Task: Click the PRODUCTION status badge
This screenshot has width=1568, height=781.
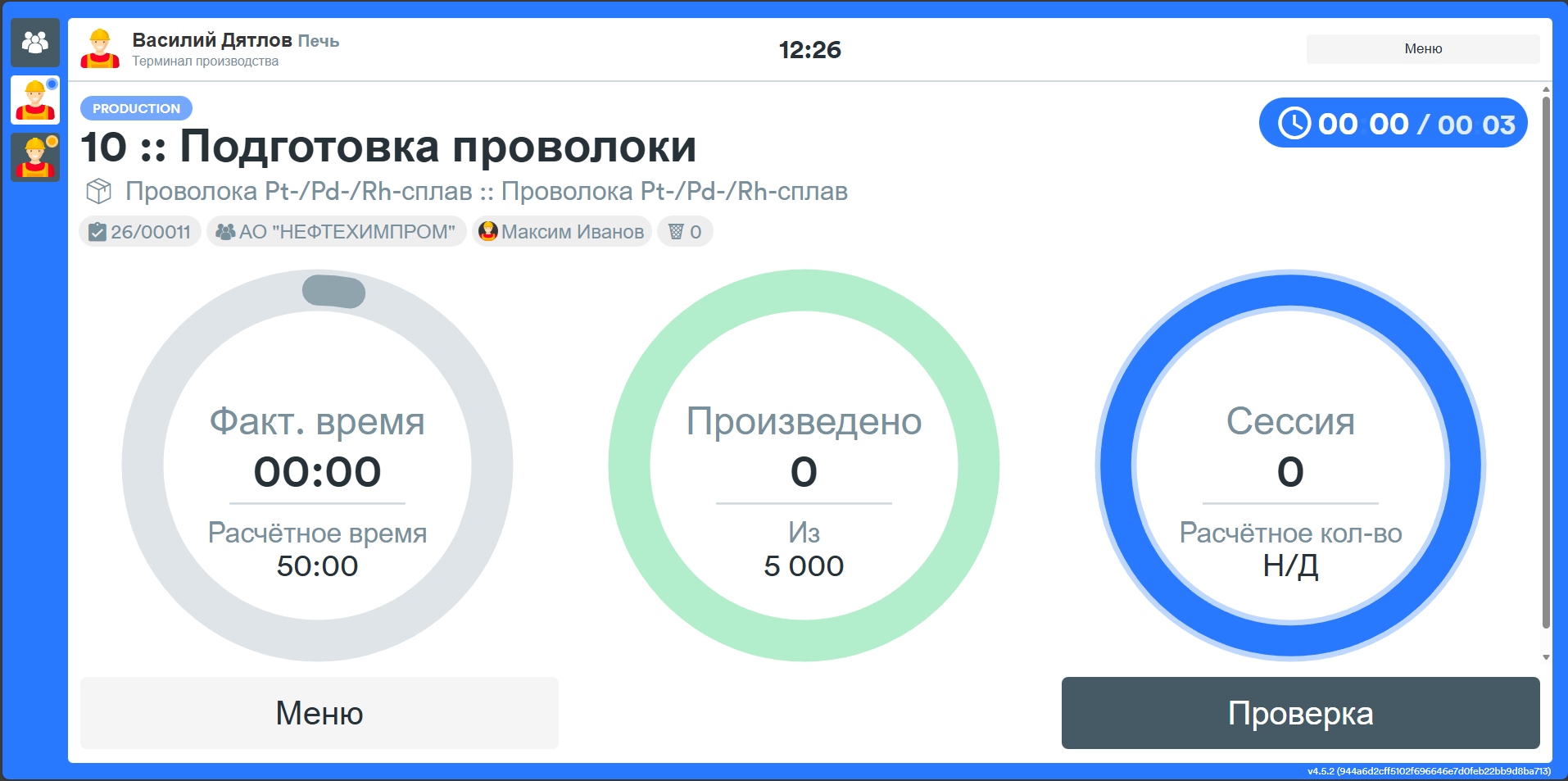Action: pyautogui.click(x=136, y=108)
